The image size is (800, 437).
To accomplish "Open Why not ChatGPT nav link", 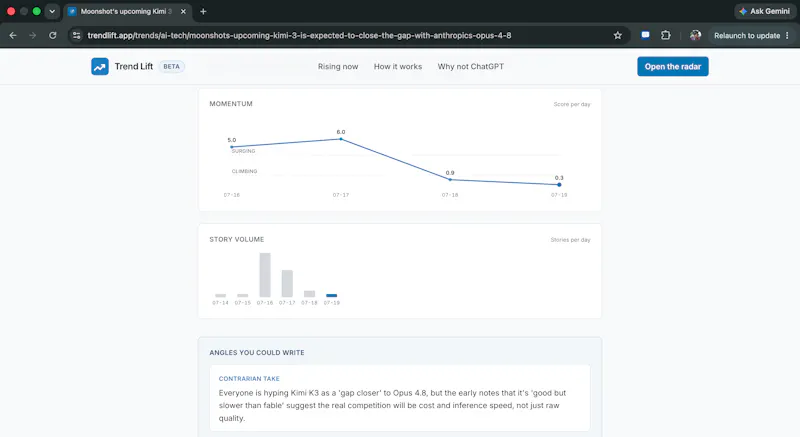I will tap(470, 66).
